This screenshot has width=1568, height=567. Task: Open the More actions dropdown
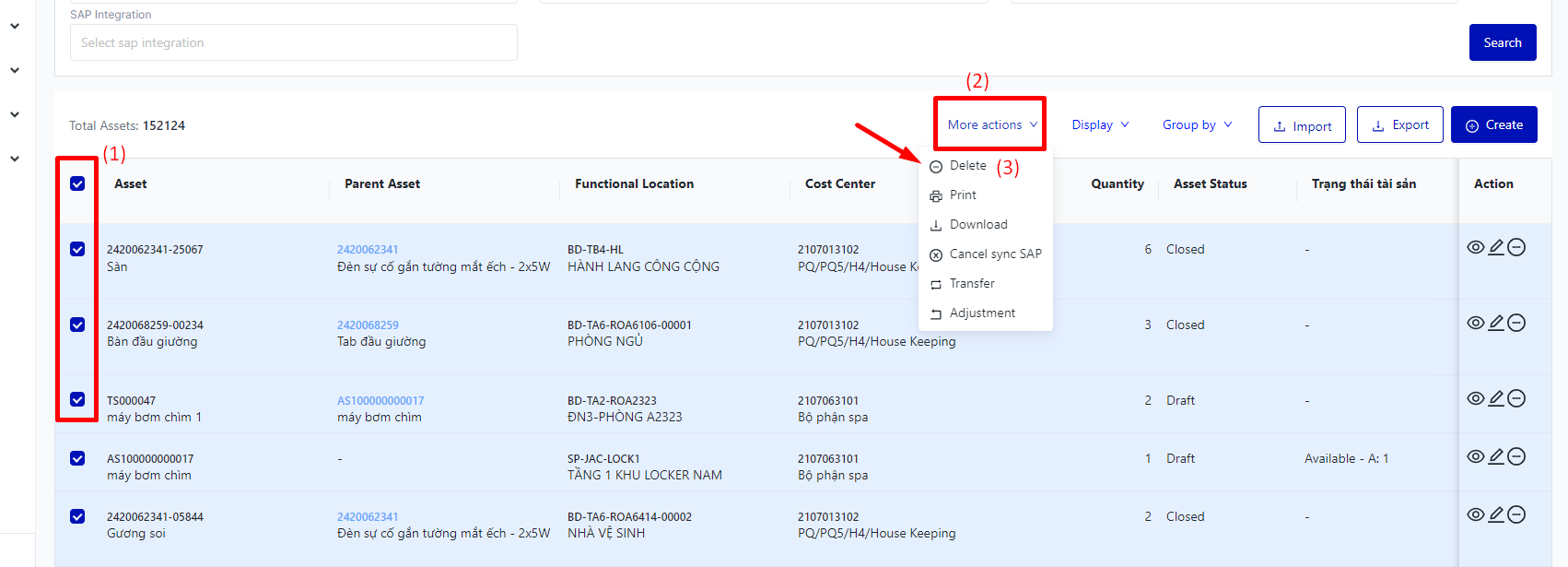tap(991, 124)
